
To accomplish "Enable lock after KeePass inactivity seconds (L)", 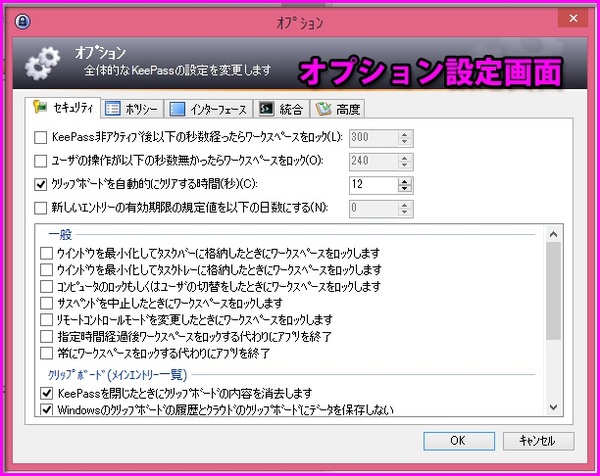I will tap(41, 137).
